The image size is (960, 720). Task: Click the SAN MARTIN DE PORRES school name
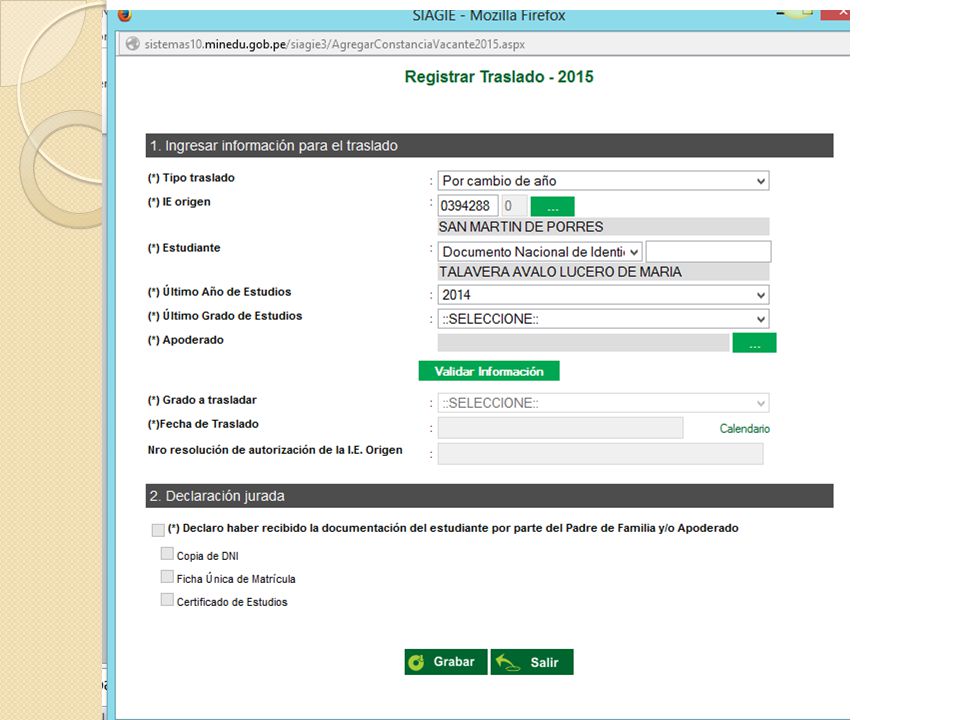(521, 227)
